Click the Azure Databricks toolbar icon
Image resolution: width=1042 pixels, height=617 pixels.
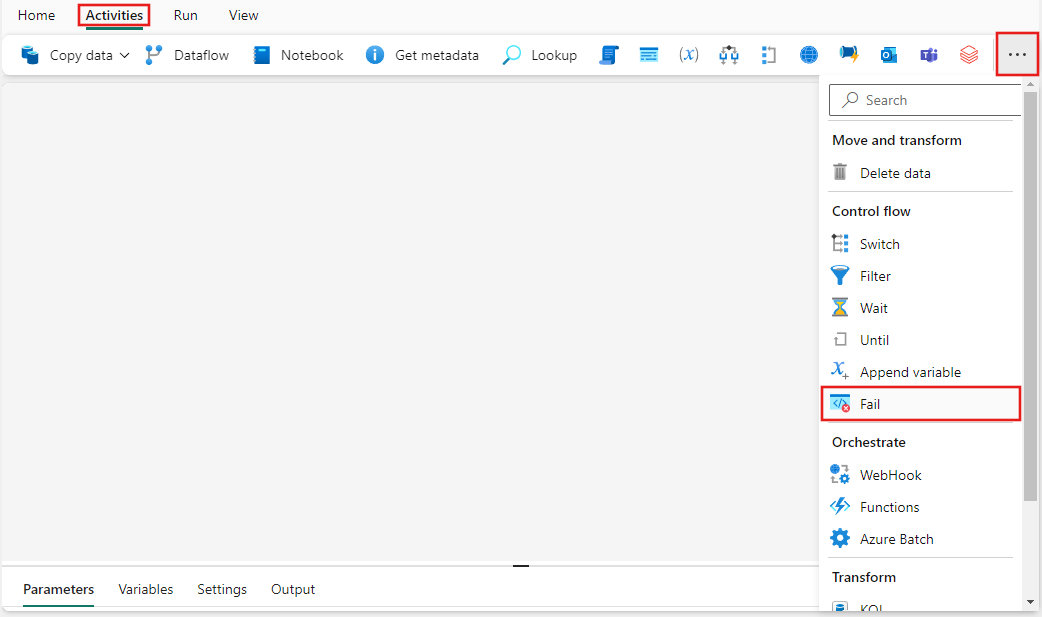tap(968, 55)
